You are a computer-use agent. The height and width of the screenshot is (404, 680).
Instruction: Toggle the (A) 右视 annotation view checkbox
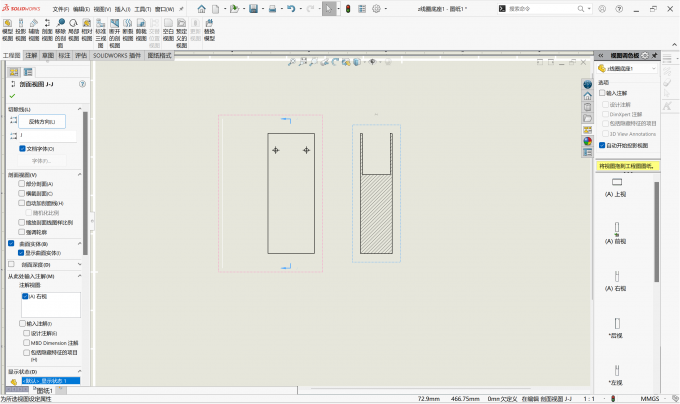point(25,296)
